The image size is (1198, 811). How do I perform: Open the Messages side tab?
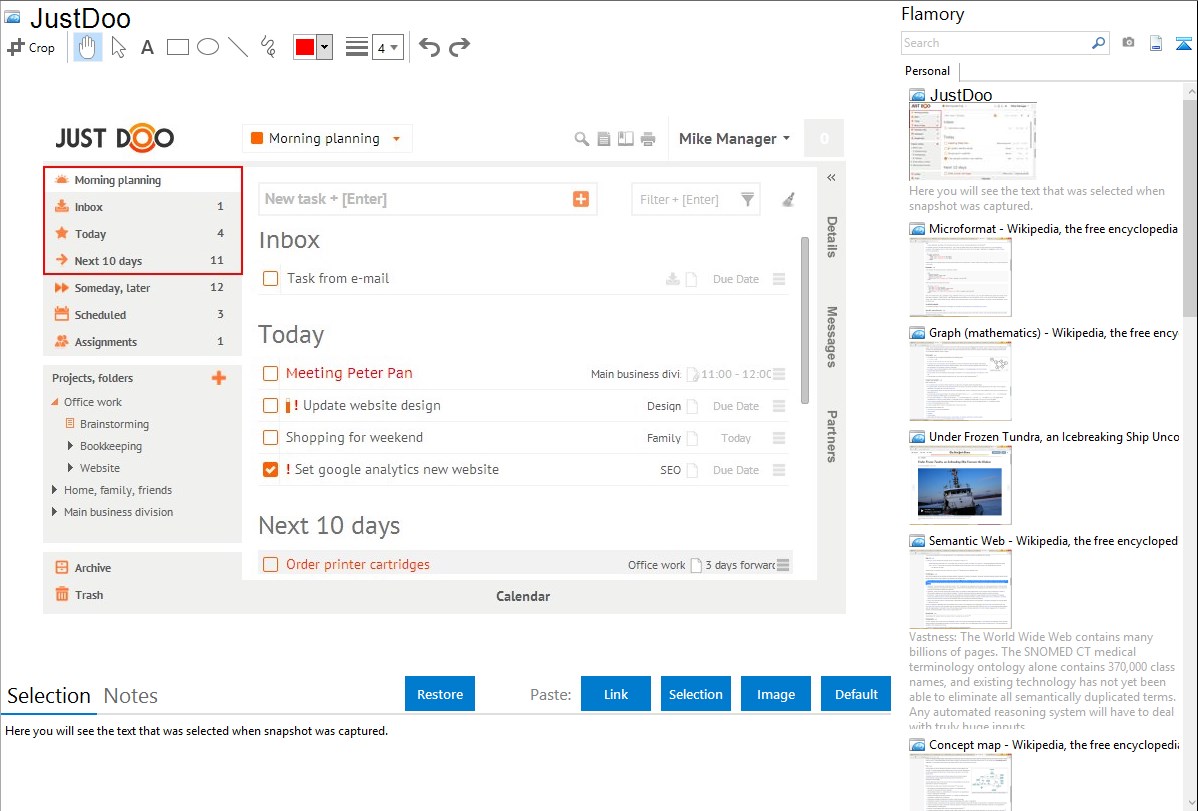[831, 337]
